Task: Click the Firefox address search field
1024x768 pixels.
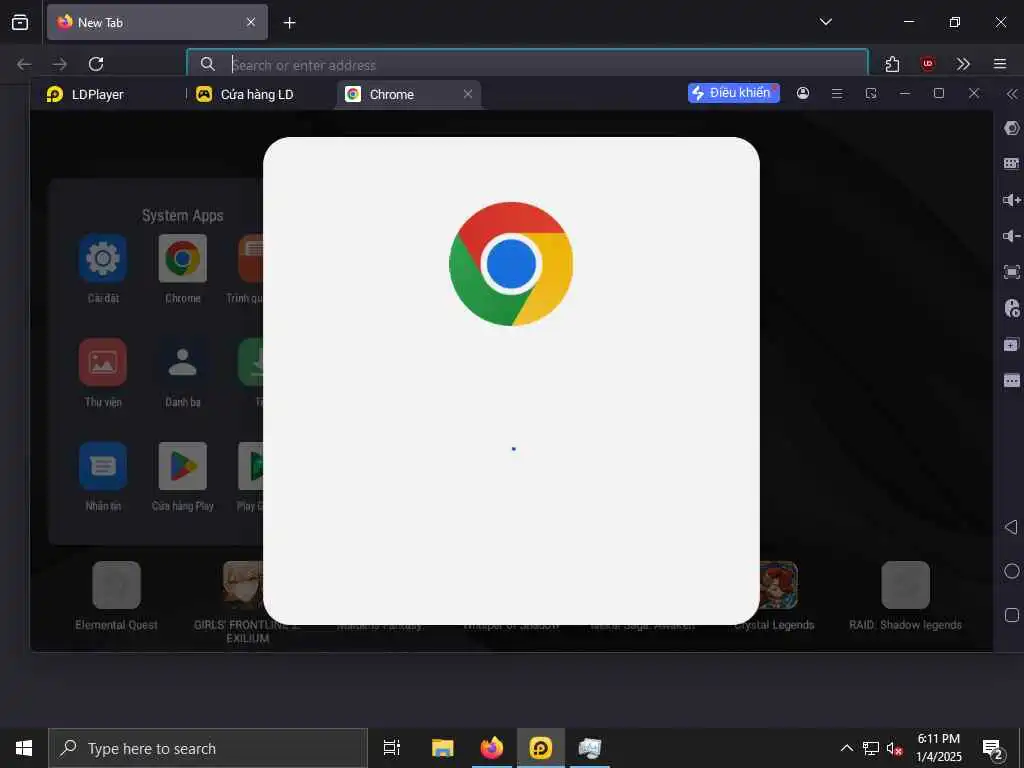Action: [528, 64]
